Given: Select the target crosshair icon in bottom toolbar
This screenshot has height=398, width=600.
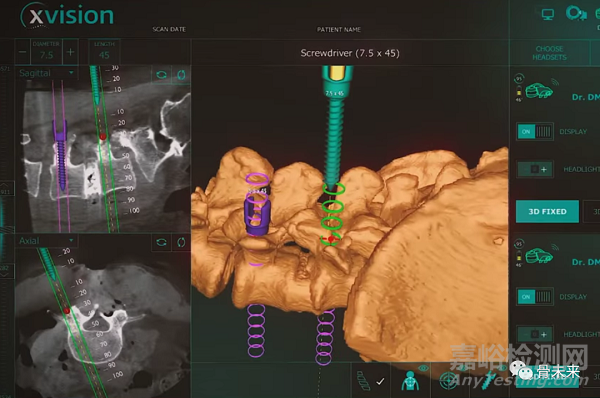Looking at the screenshot, I should 448,381.
